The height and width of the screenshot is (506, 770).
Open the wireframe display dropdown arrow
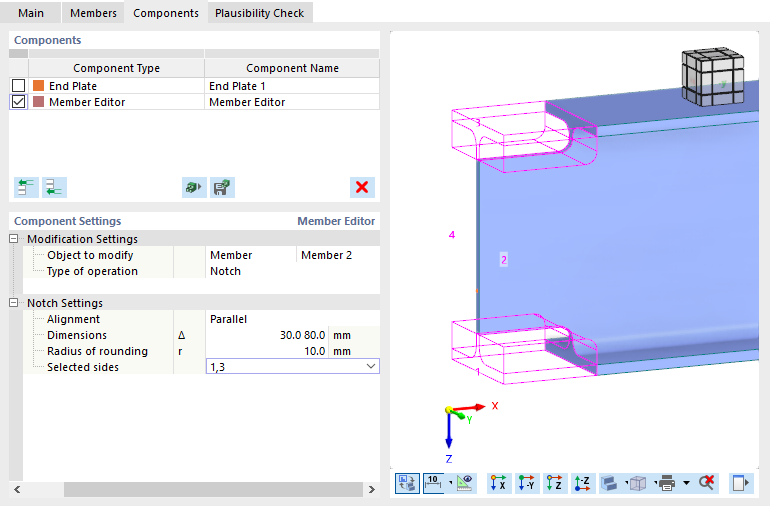[x=655, y=483]
